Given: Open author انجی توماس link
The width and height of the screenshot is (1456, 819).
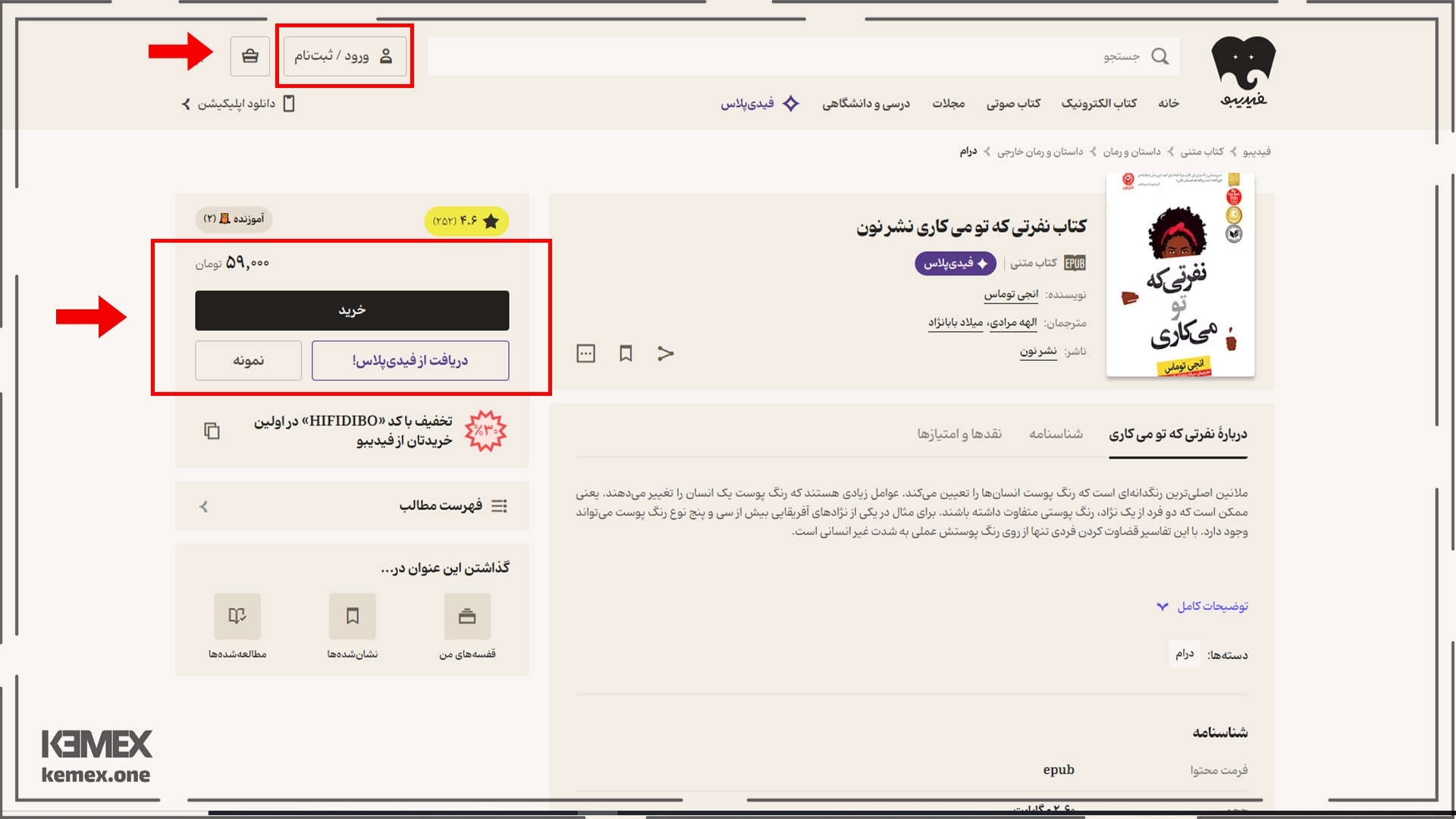Looking at the screenshot, I should (1011, 294).
